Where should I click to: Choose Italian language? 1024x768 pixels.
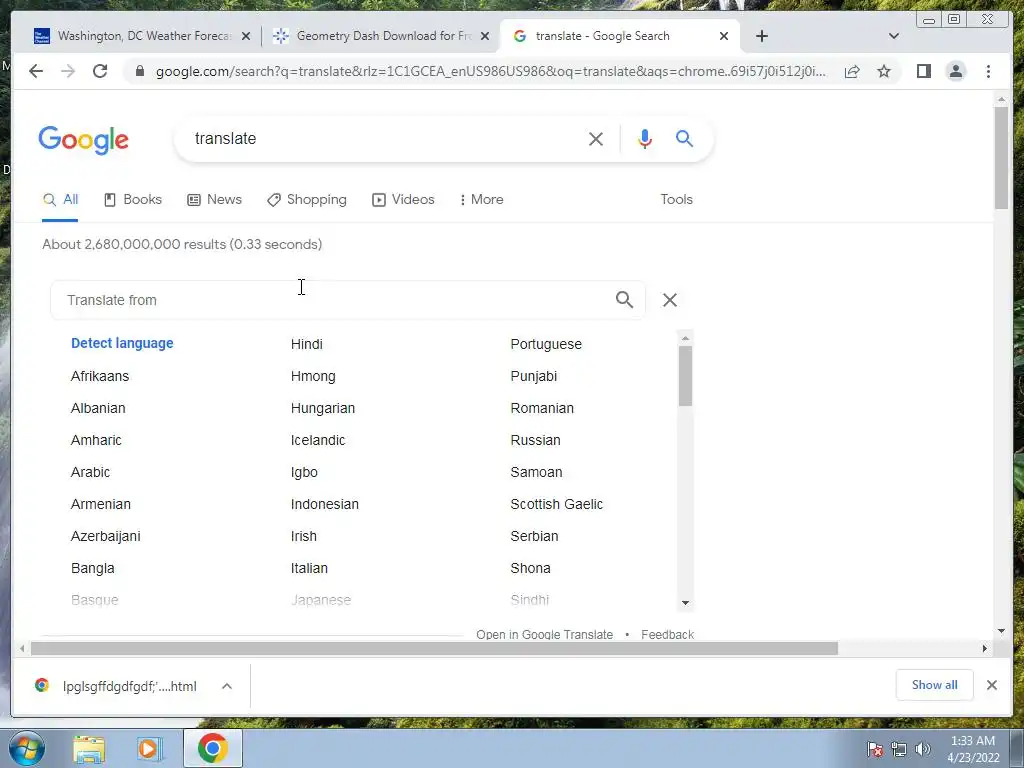(x=309, y=568)
